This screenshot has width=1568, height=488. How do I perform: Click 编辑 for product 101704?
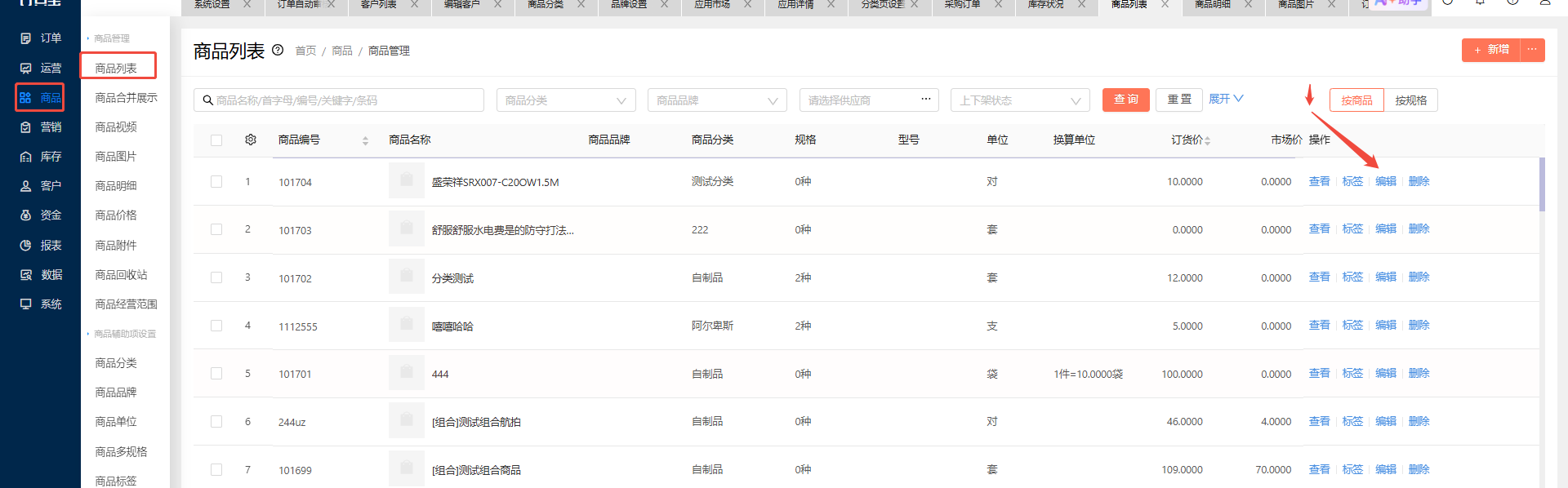tap(1386, 181)
